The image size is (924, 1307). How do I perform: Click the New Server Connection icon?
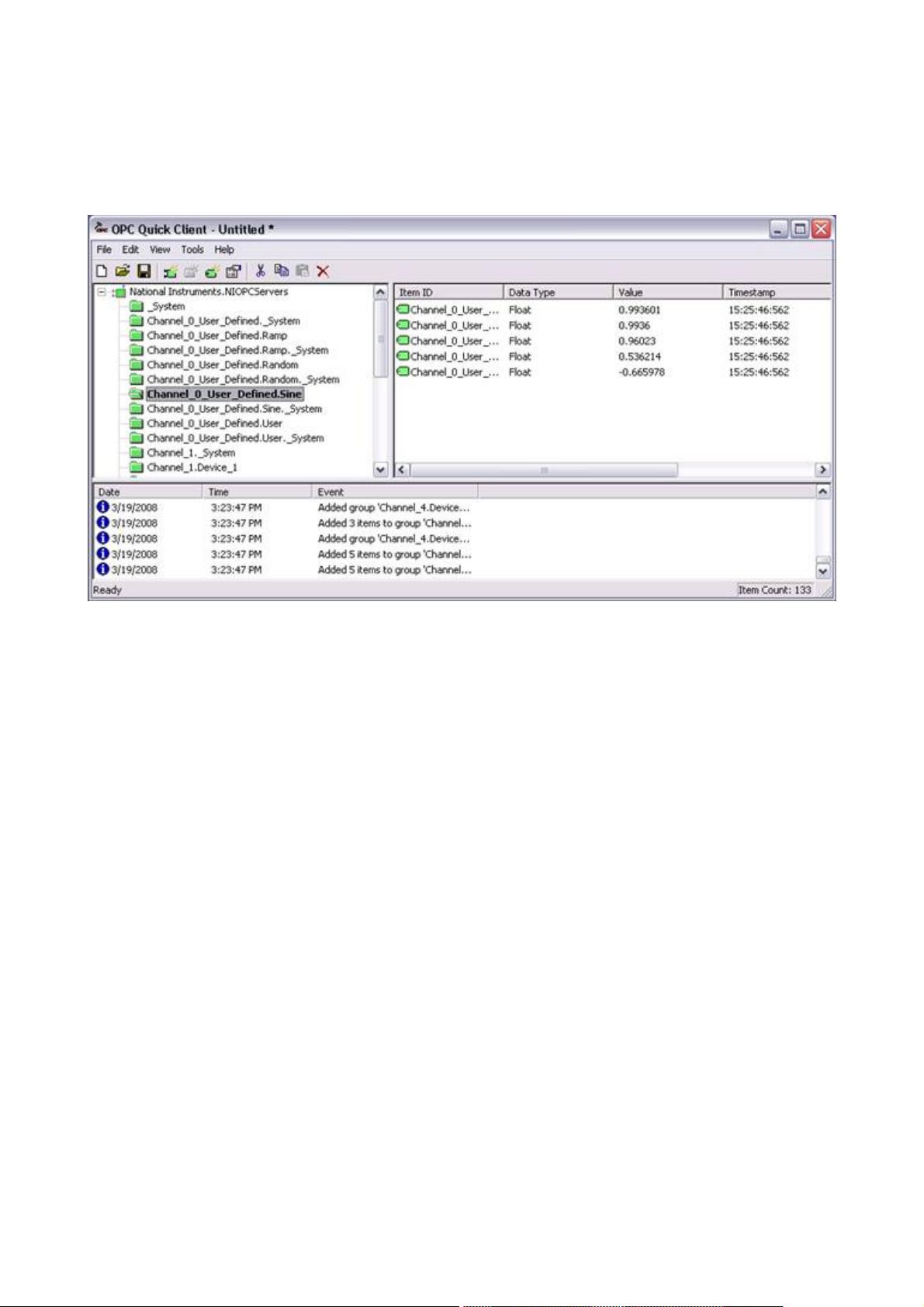[x=170, y=271]
